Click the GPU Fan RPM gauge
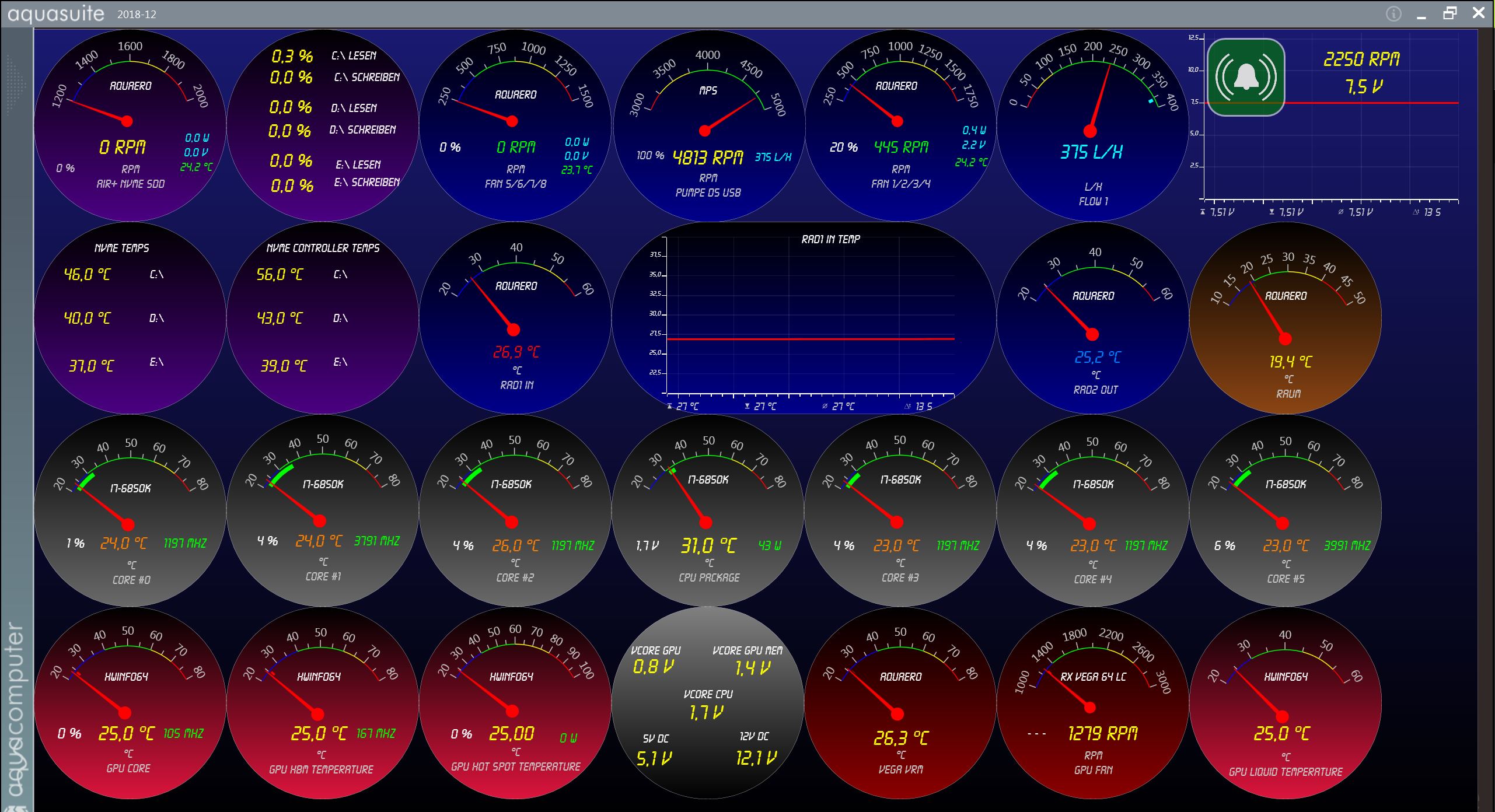The image size is (1495, 812). coord(1092,703)
